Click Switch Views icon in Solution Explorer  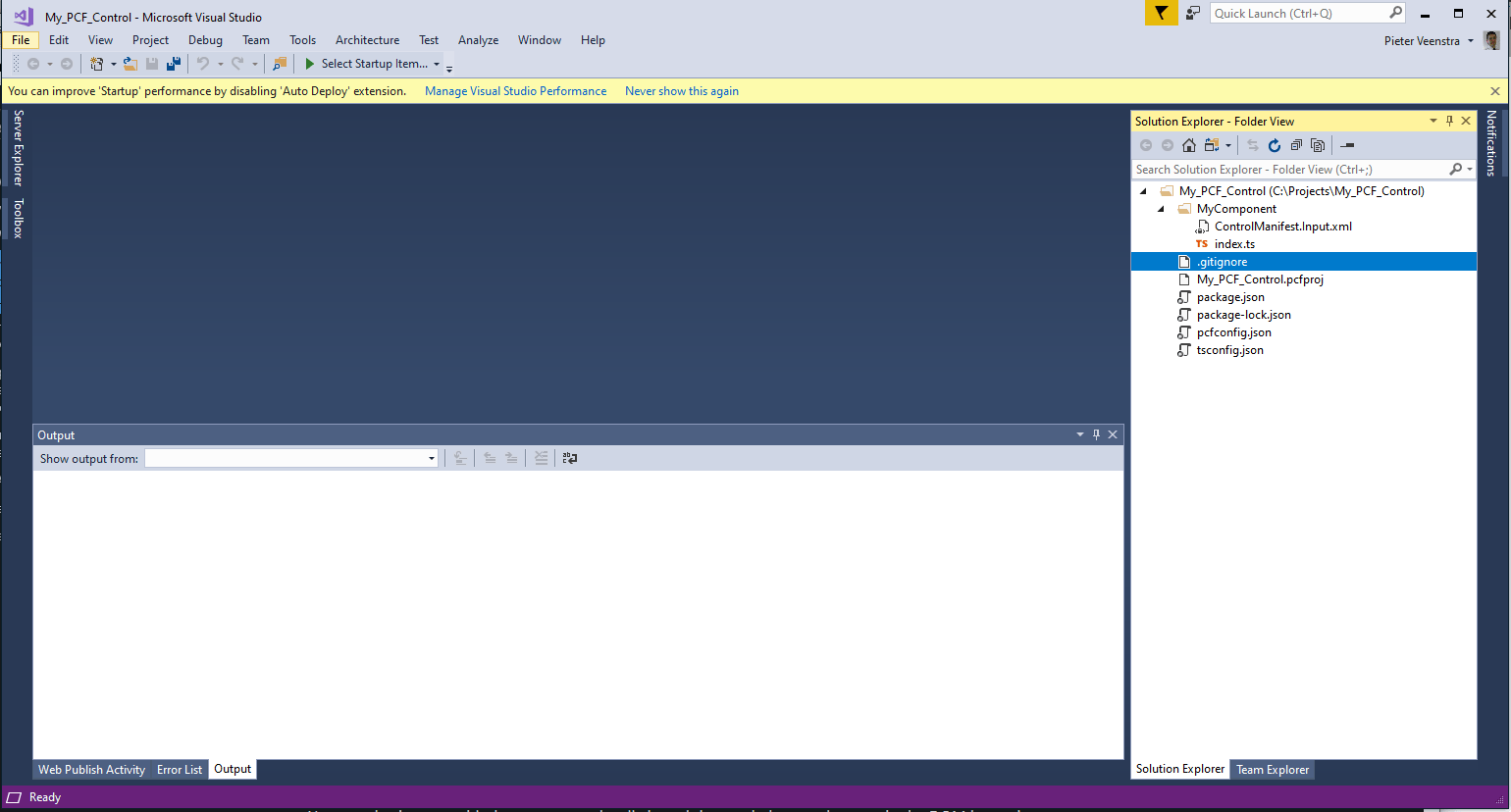[x=1212, y=145]
